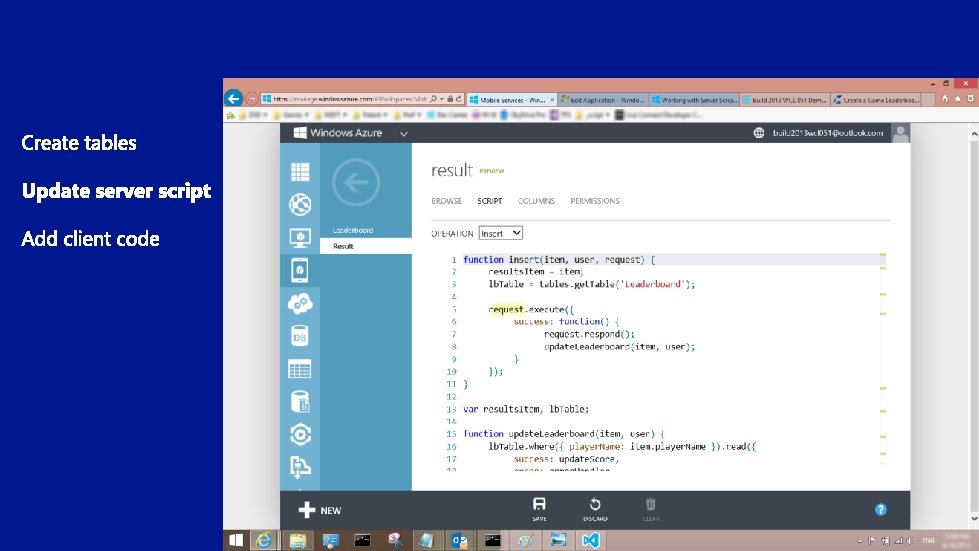Select Leaderboard table in left list
The width and height of the screenshot is (979, 551).
click(353, 230)
